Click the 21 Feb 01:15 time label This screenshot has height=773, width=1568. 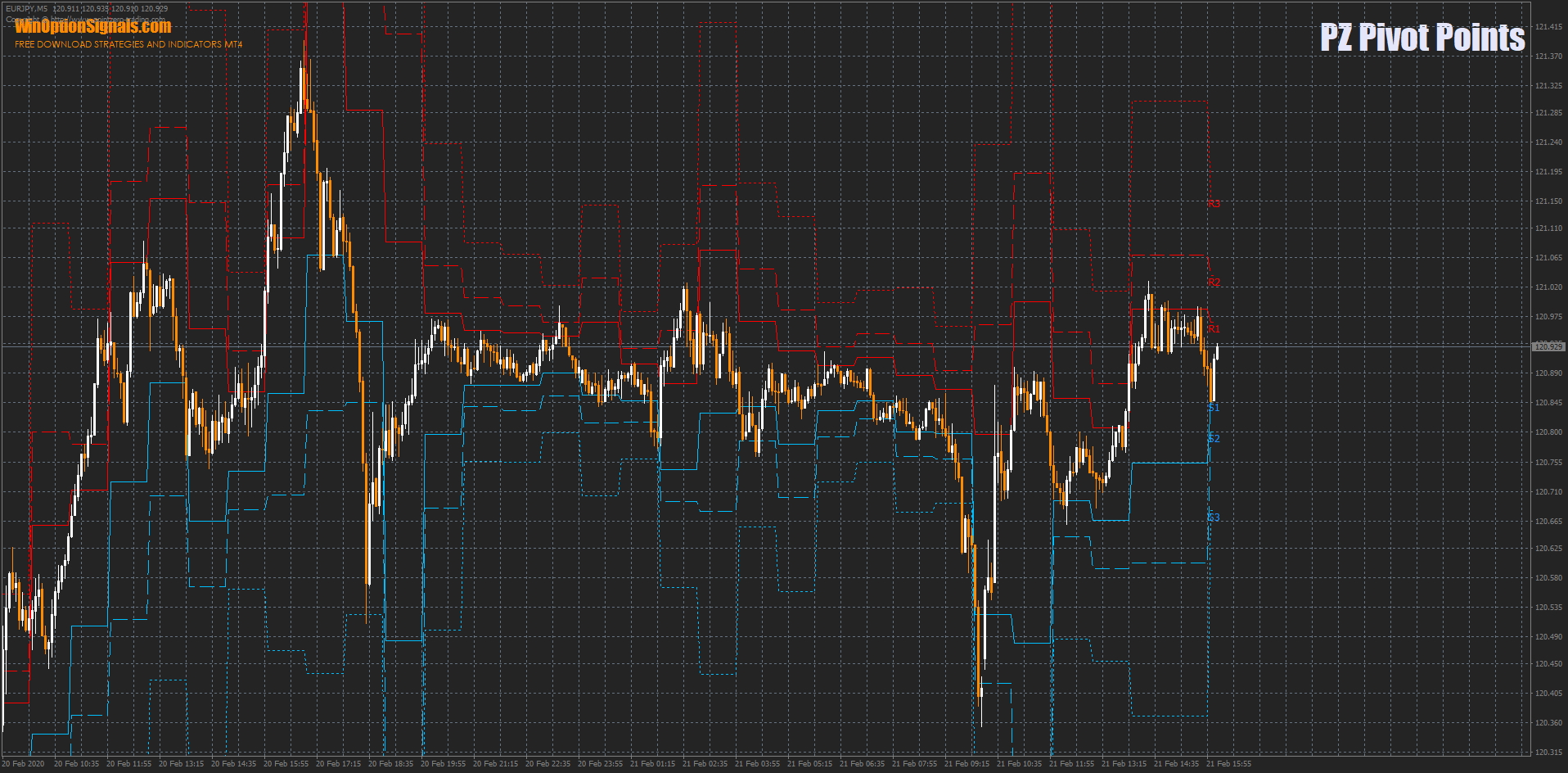(x=652, y=764)
